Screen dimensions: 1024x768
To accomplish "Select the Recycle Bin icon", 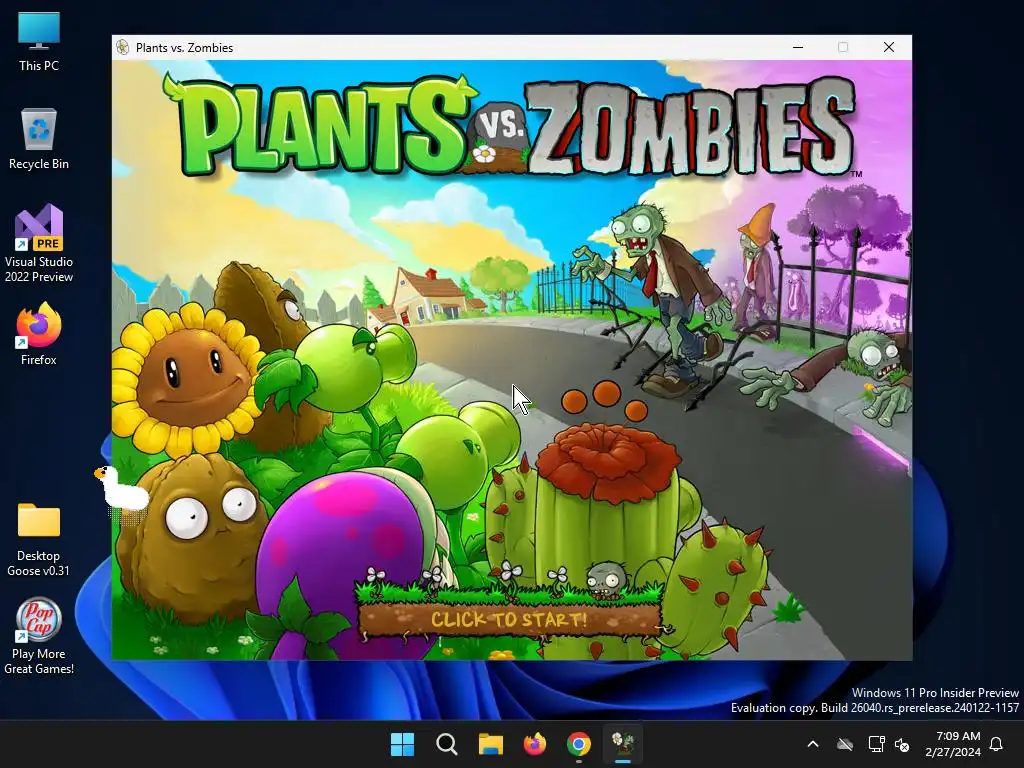I will pos(39,139).
